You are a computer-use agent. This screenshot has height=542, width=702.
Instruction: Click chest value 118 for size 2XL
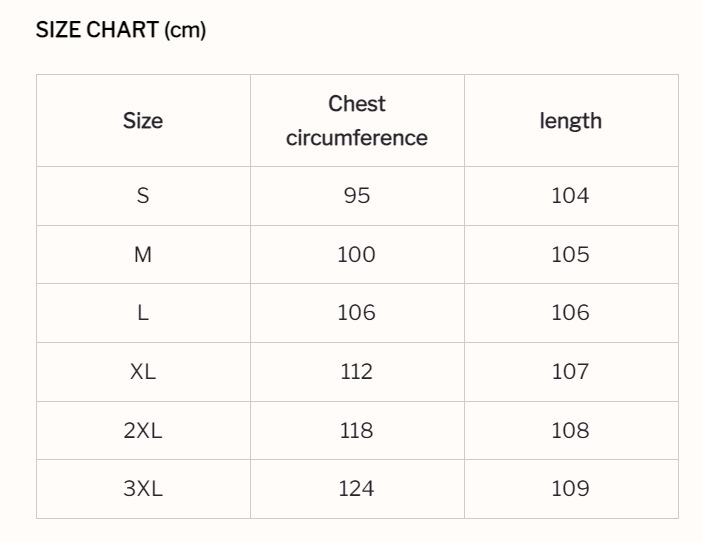click(x=357, y=430)
